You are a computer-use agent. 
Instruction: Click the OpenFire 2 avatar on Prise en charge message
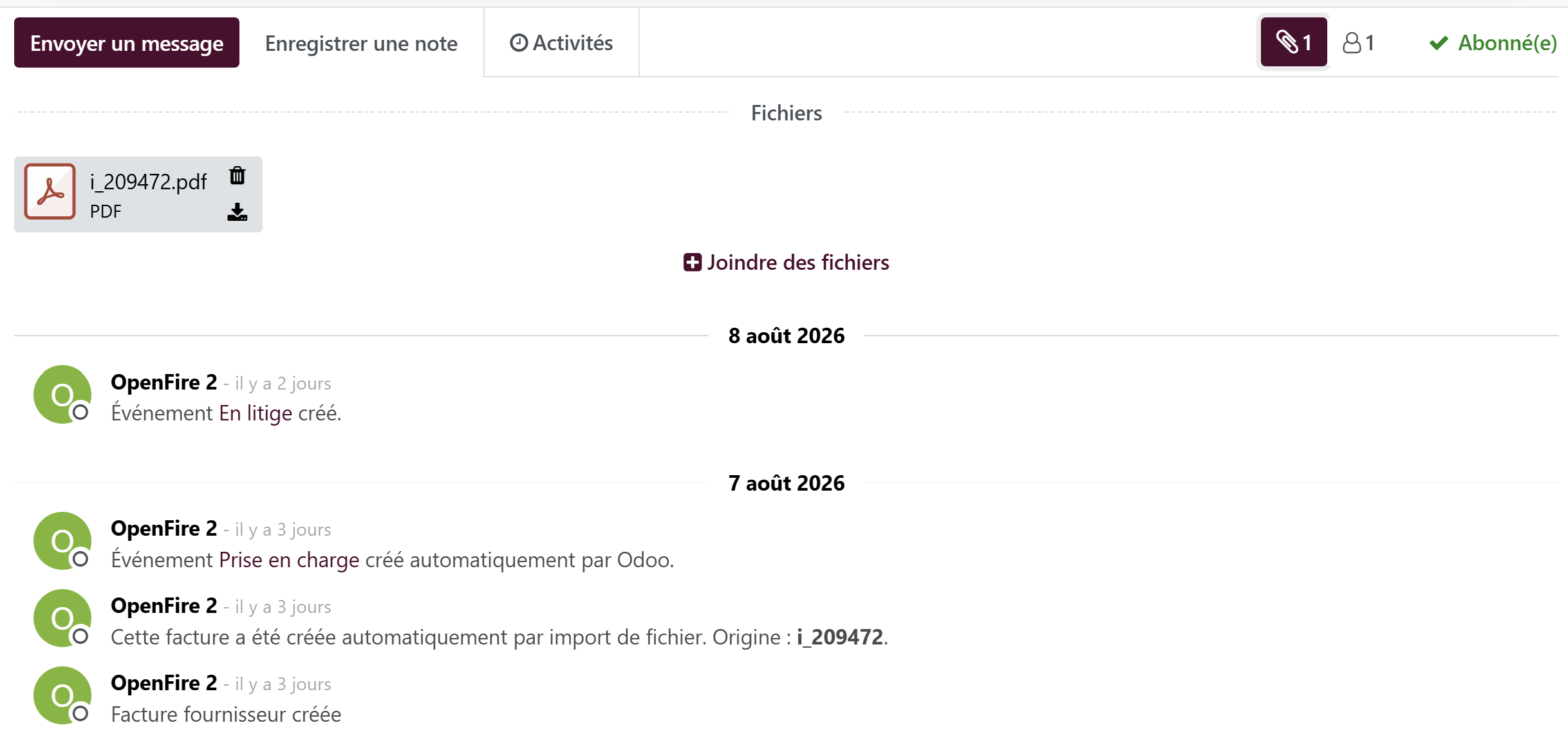(62, 541)
